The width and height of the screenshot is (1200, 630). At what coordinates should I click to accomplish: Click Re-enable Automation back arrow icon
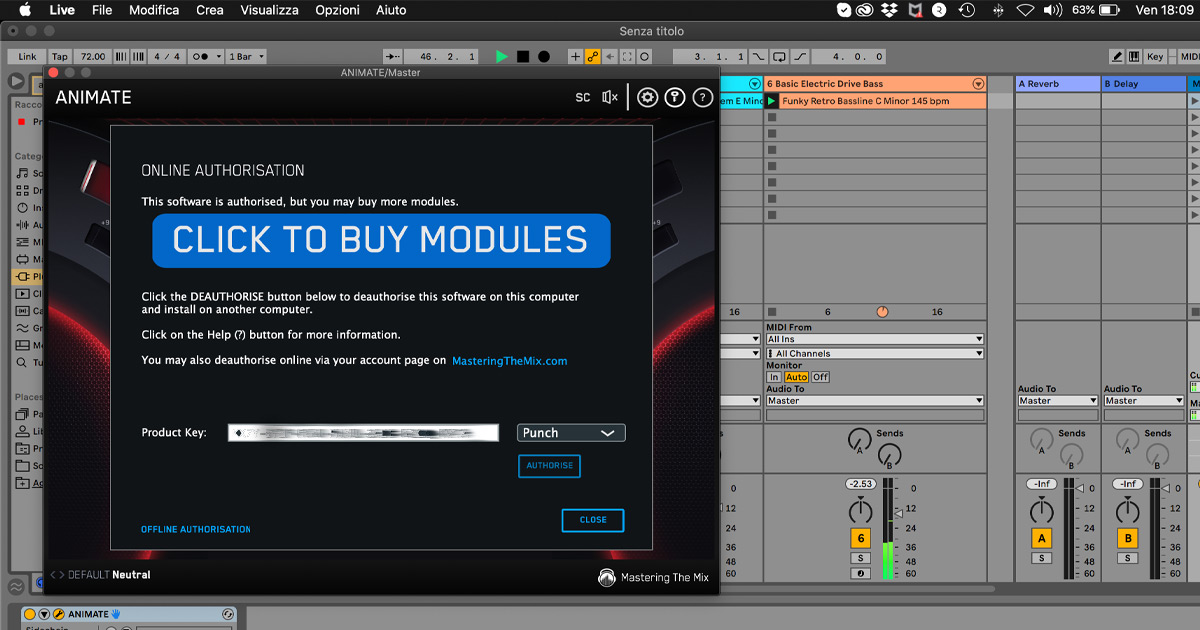[x=610, y=57]
